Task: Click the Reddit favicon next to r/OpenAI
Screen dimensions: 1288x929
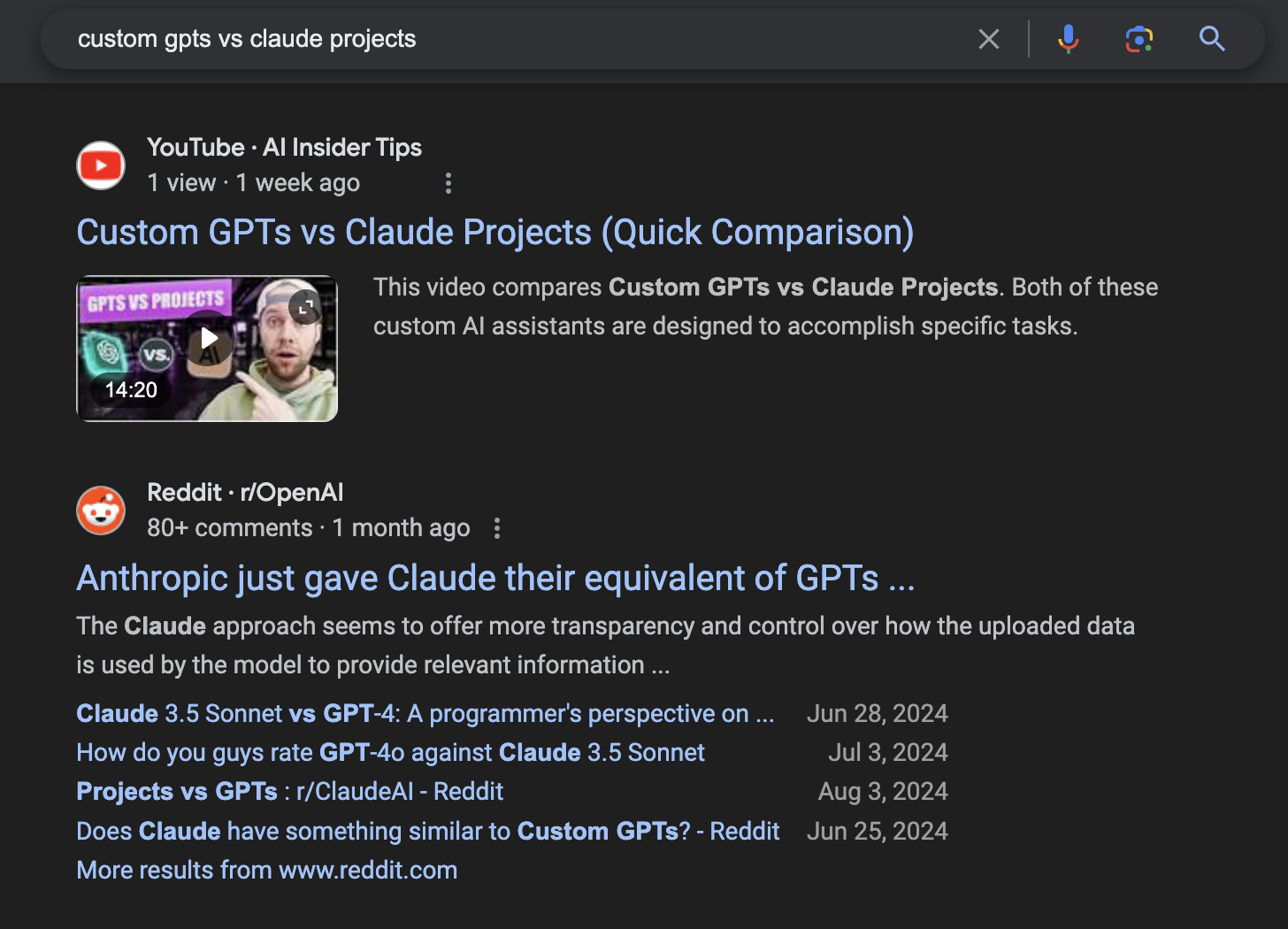Action: 100,510
